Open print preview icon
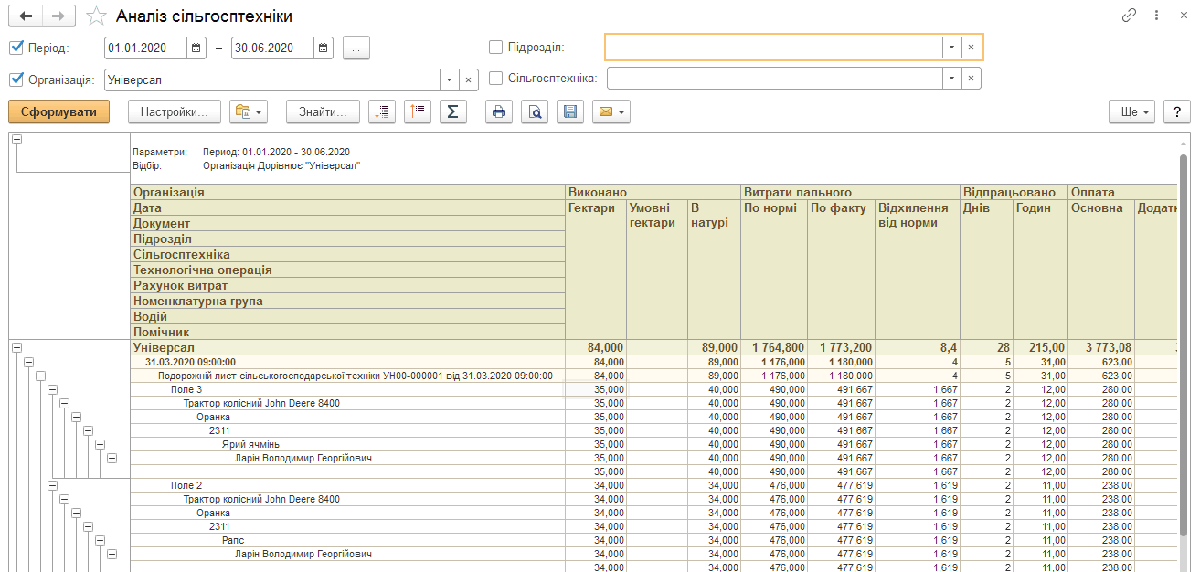 click(535, 112)
